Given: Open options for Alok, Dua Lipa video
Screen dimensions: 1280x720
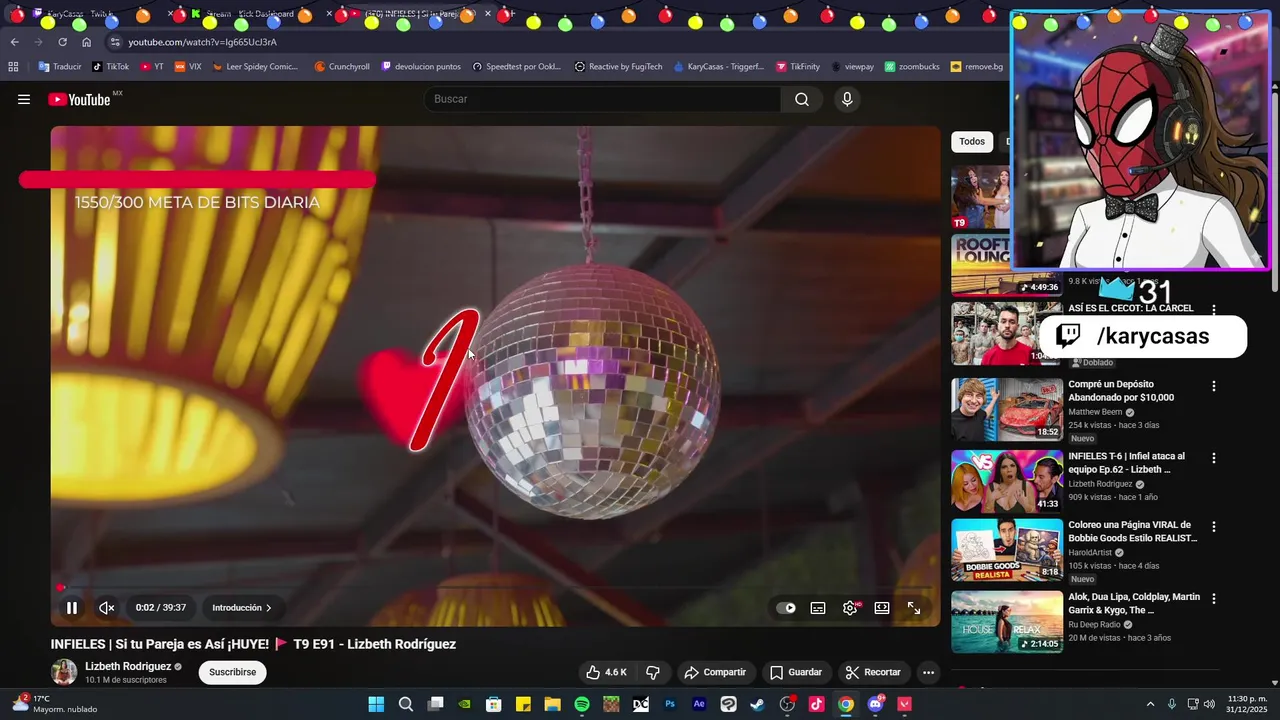Looking at the screenshot, I should (x=1214, y=599).
